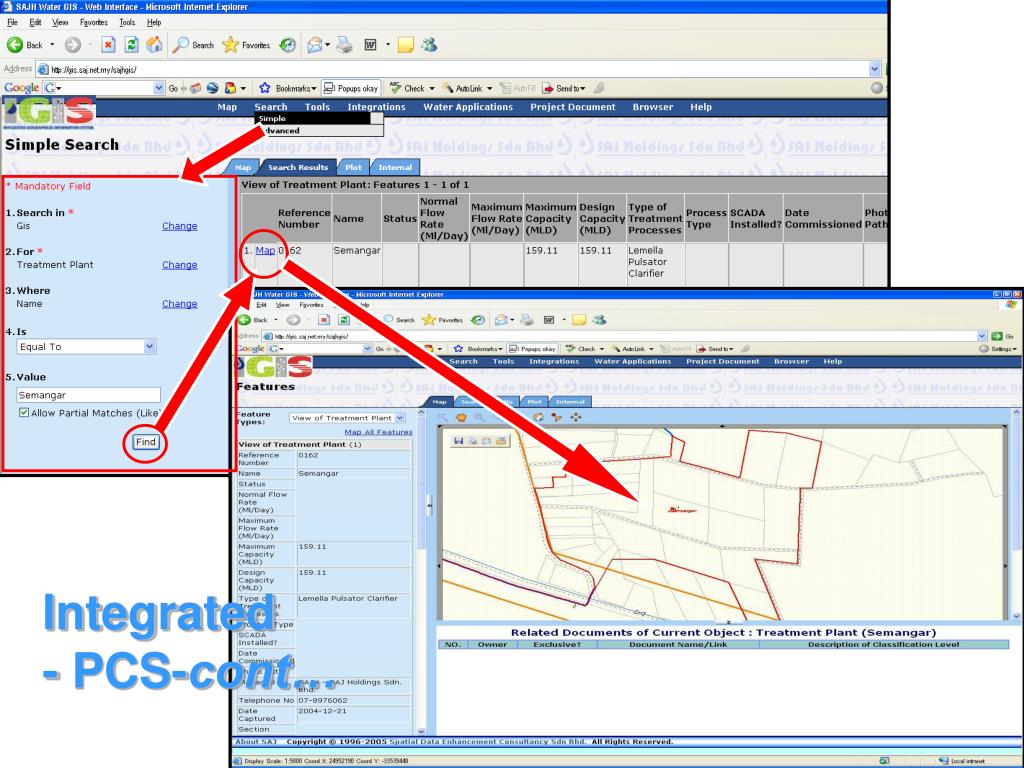Click the AutoLink button in top Google toolbar
This screenshot has width=1024, height=768.
tap(463, 88)
